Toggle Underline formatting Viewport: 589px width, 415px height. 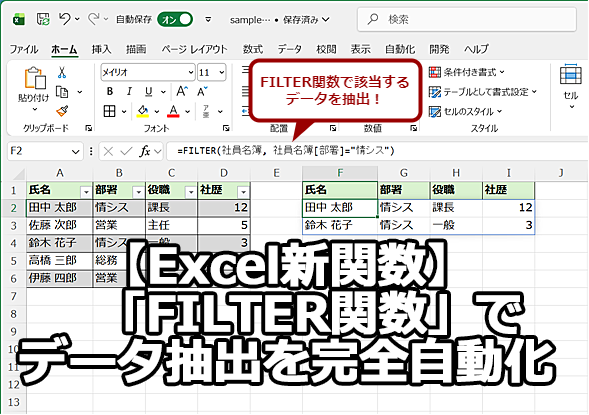149,91
